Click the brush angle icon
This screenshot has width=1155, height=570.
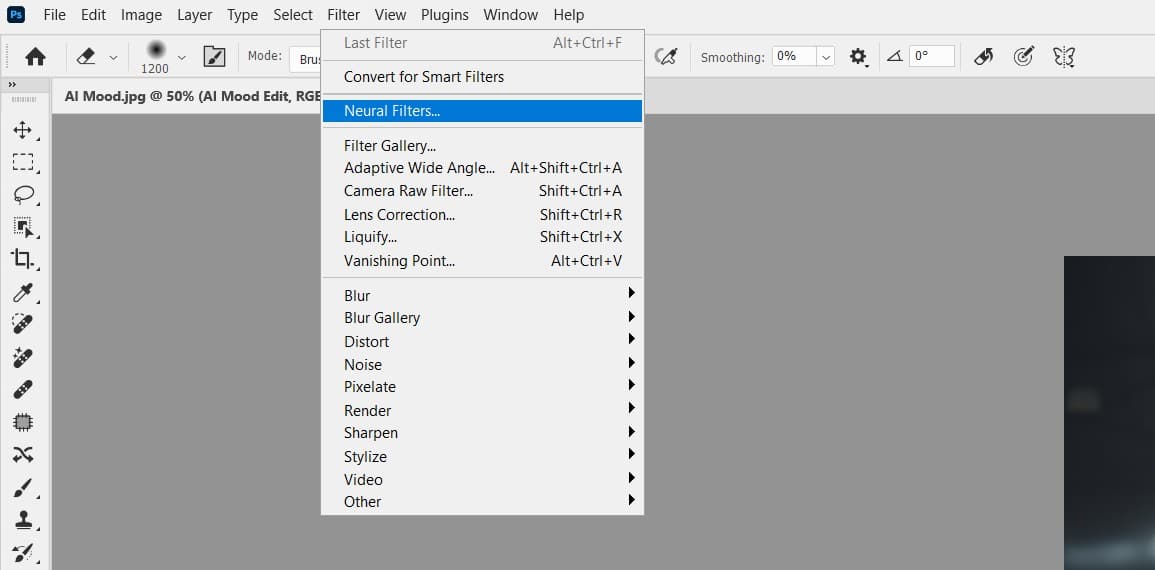click(894, 56)
